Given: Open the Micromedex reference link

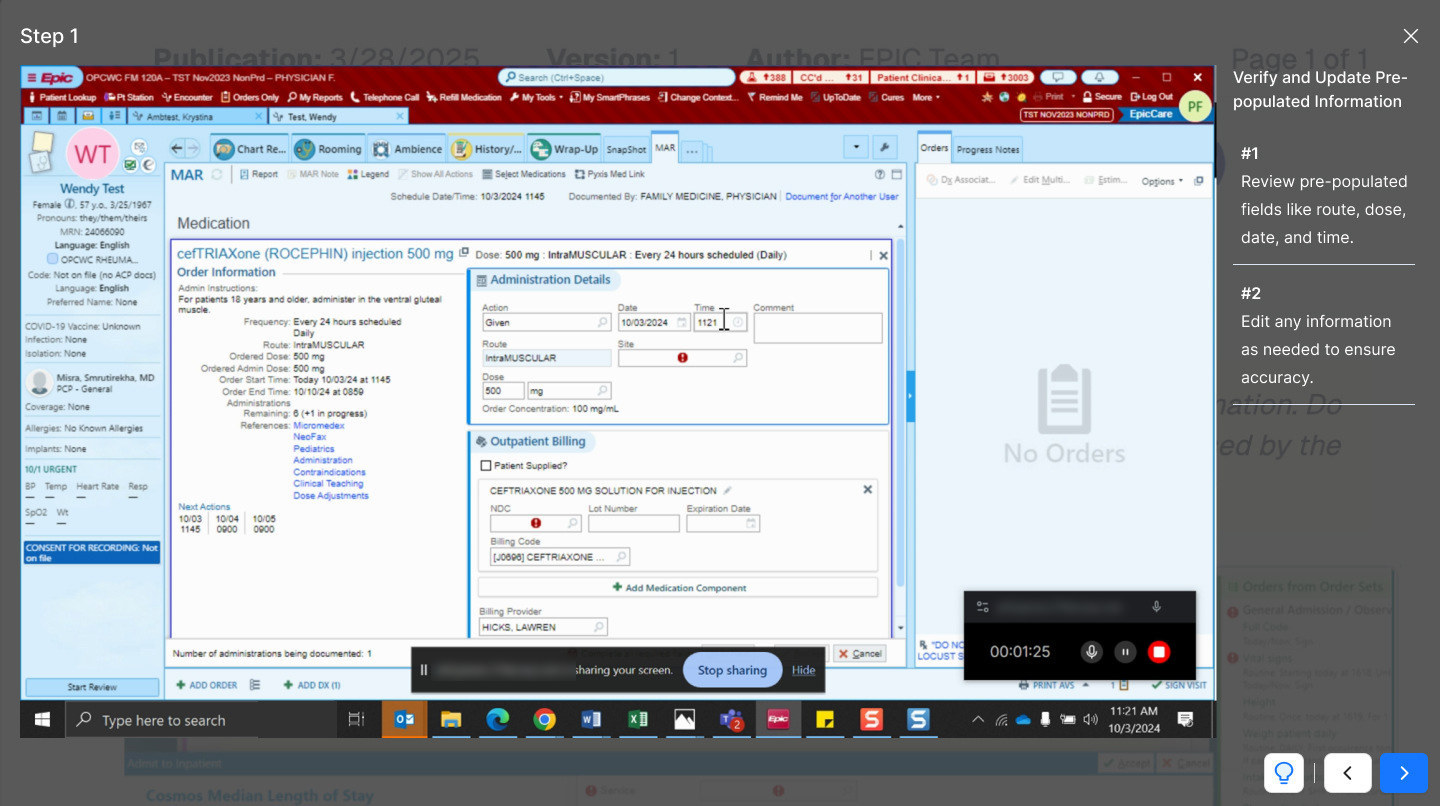Looking at the screenshot, I should click(319, 425).
